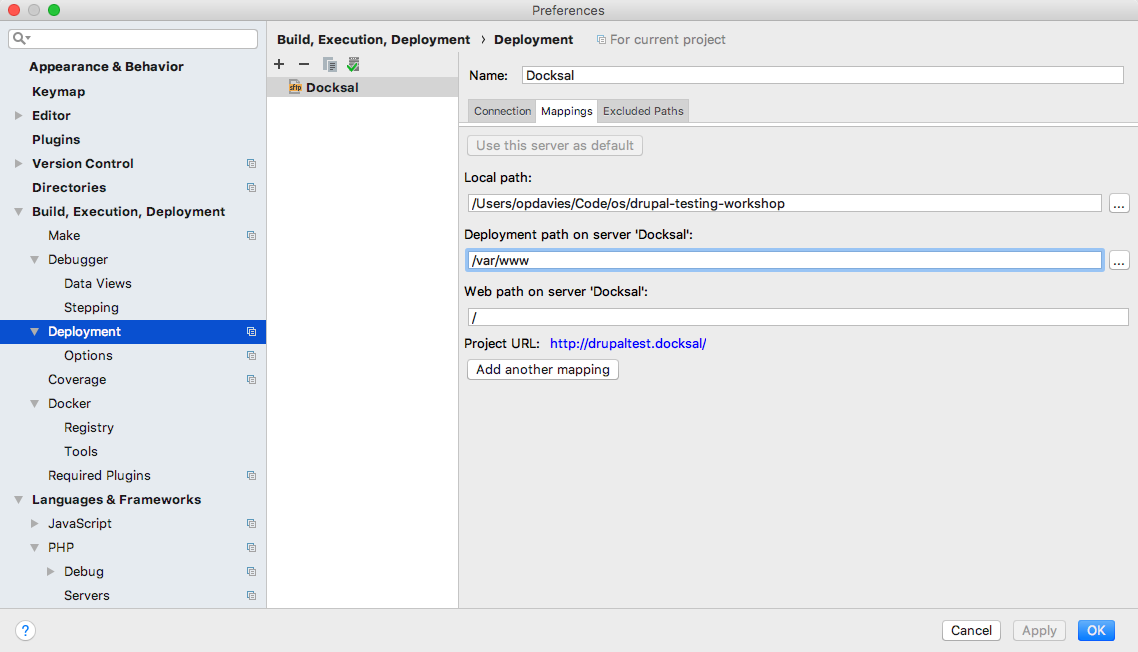The height and width of the screenshot is (652, 1138).
Task: Click the add server plus icon
Action: point(279,64)
